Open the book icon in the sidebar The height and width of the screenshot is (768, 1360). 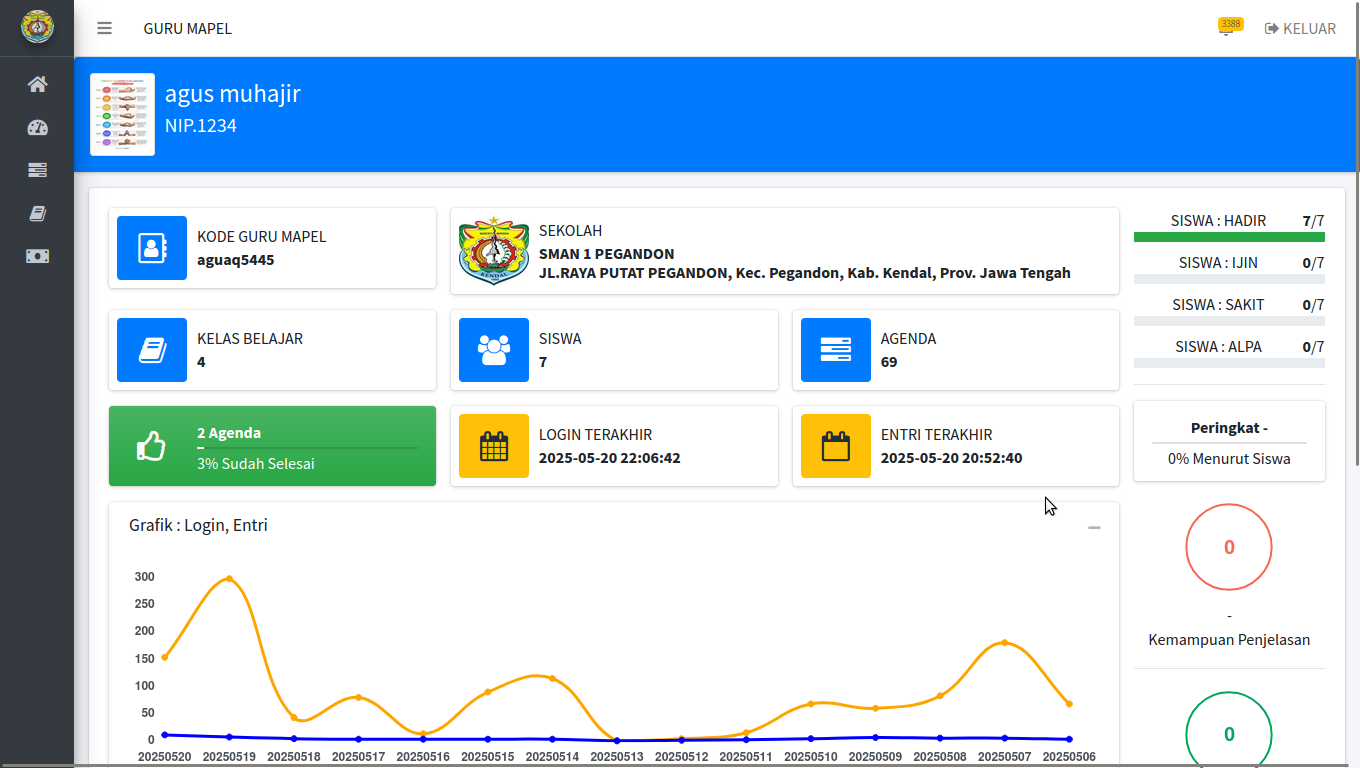[x=37, y=213]
